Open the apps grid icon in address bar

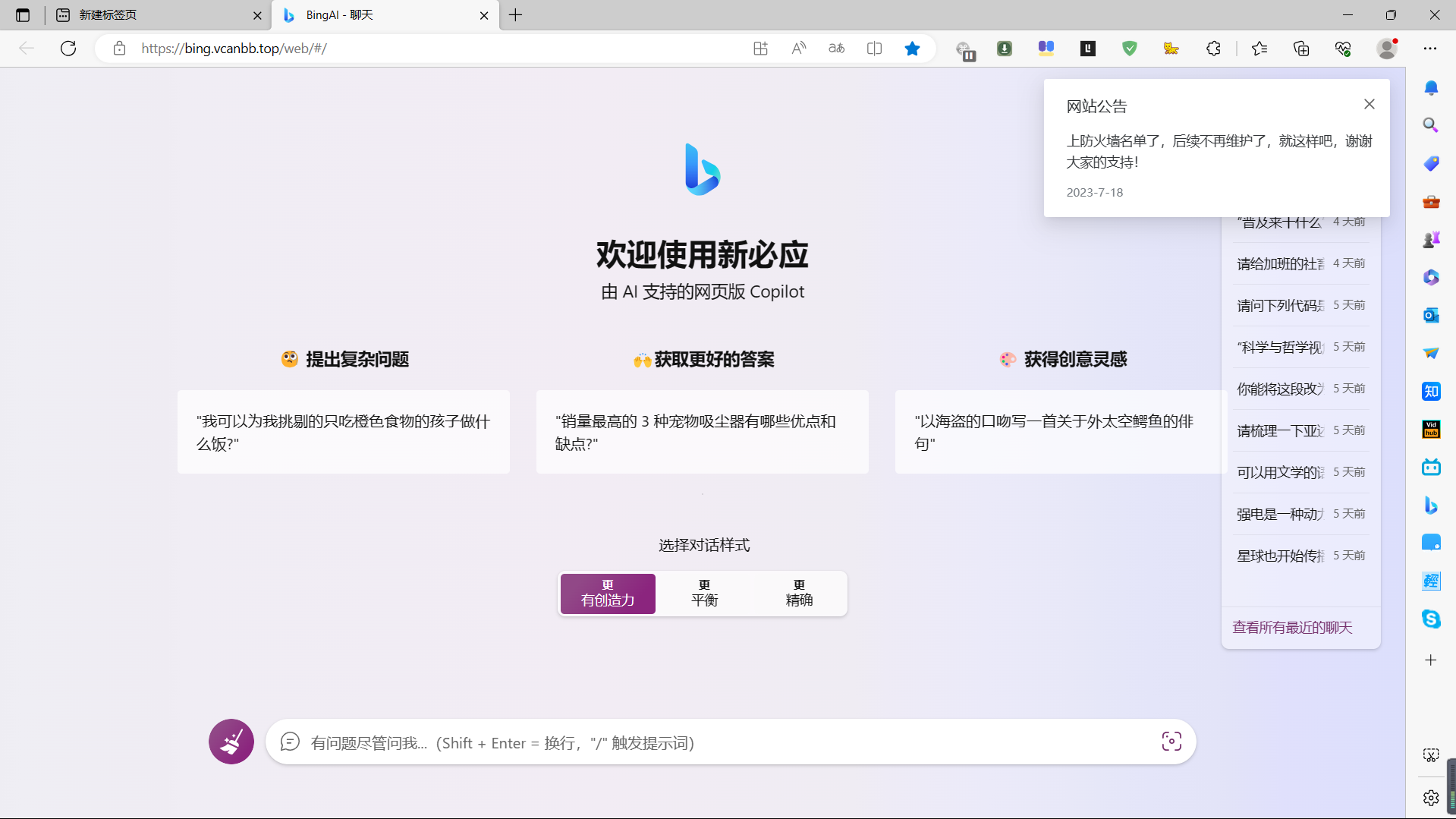(760, 49)
